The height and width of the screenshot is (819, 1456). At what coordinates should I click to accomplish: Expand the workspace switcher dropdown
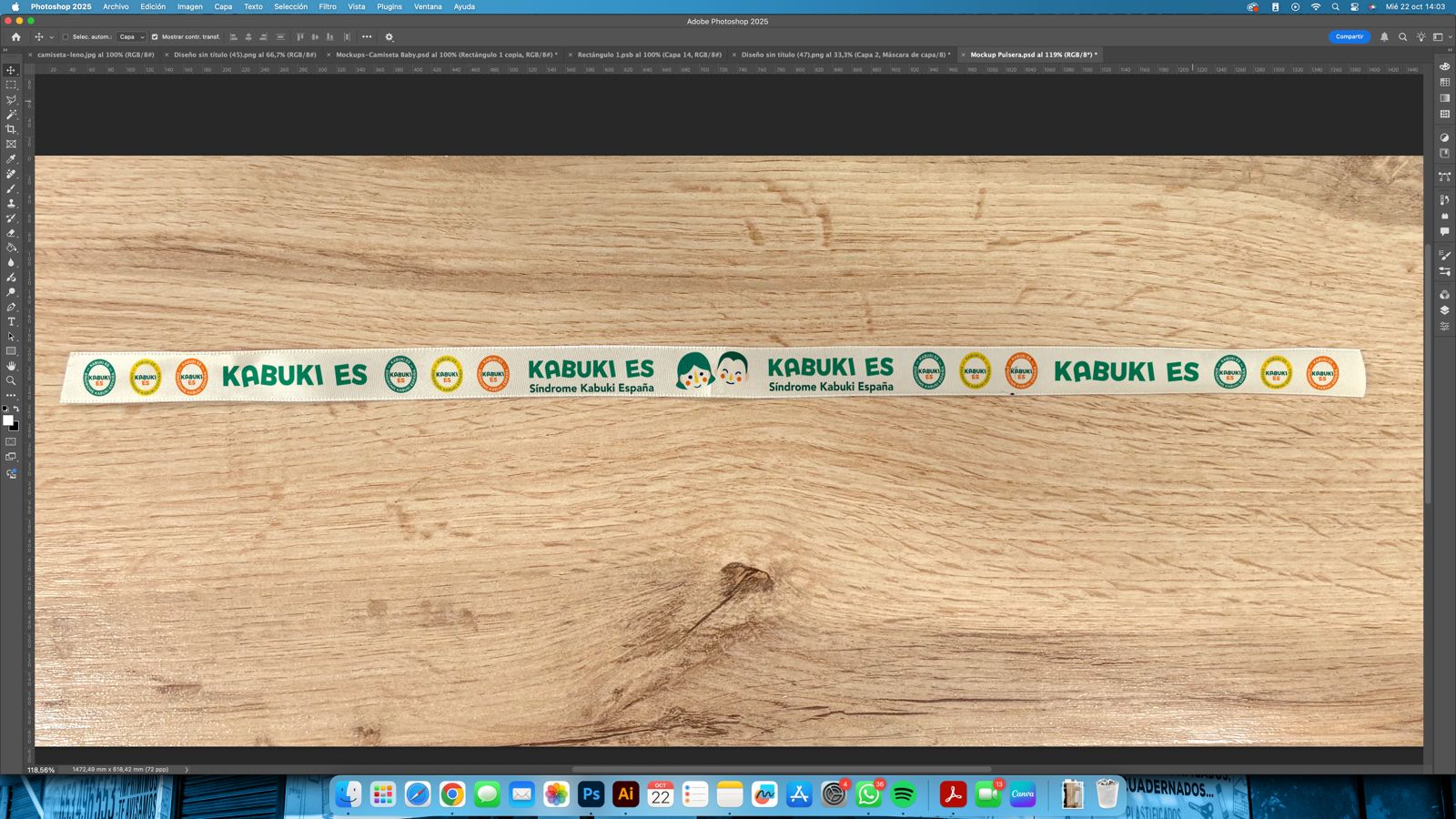[x=1441, y=37]
